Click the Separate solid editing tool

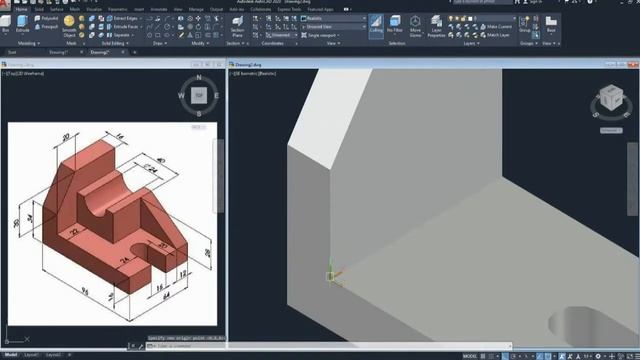click(119, 35)
